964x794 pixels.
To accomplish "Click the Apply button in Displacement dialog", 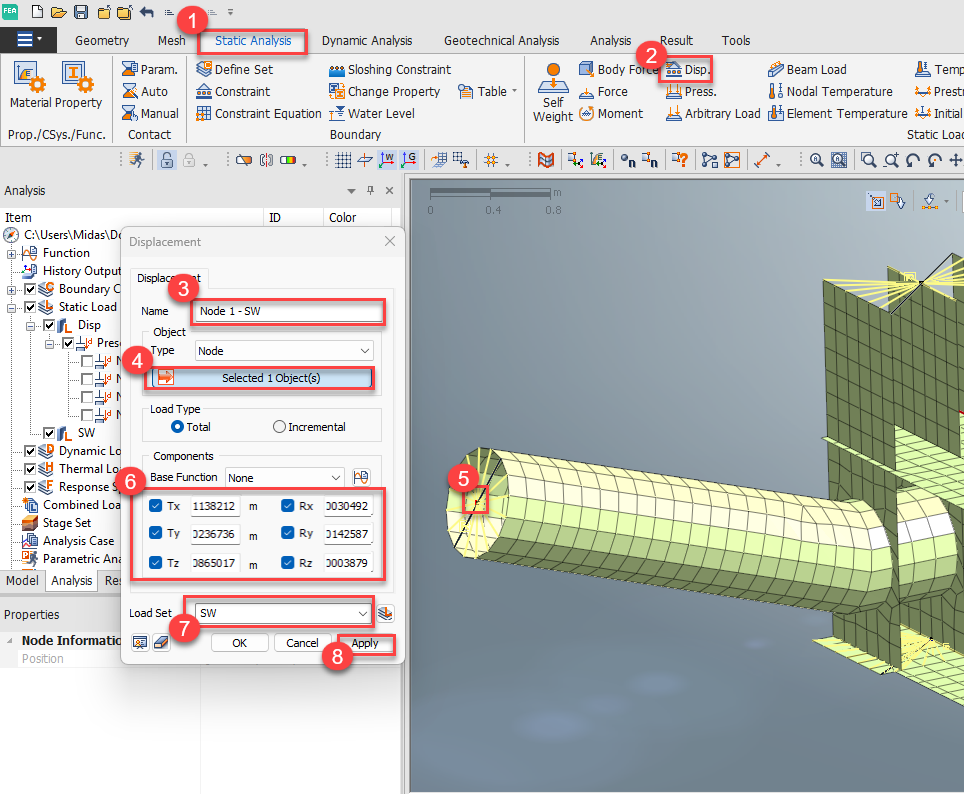I will pyautogui.click(x=366, y=643).
